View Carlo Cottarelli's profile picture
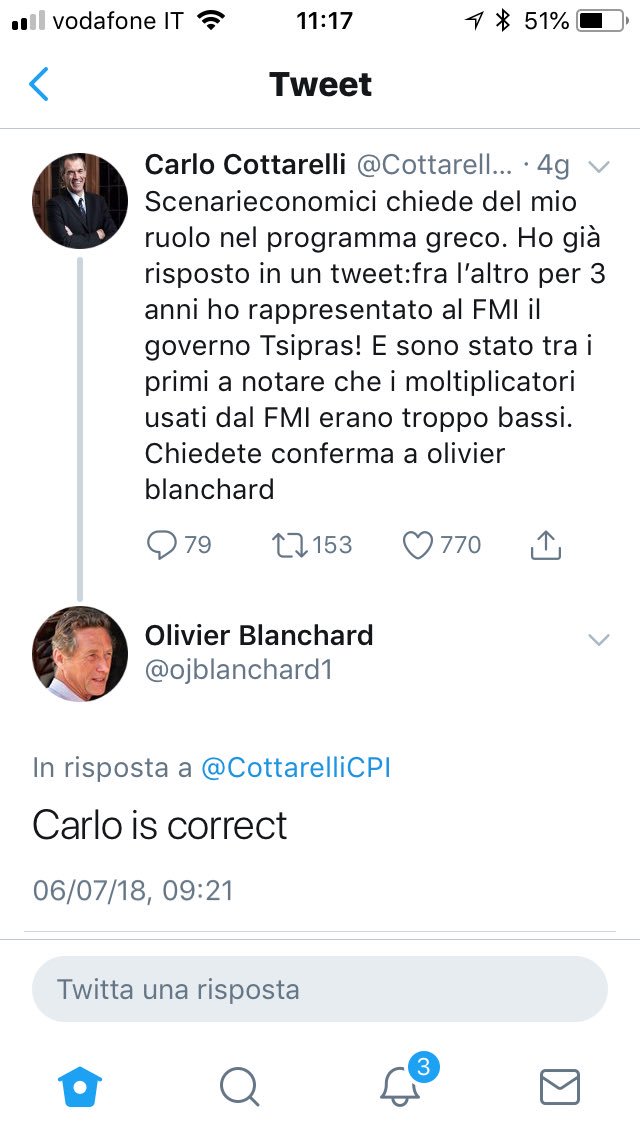Screen dimensions: 640x1136 80,200
